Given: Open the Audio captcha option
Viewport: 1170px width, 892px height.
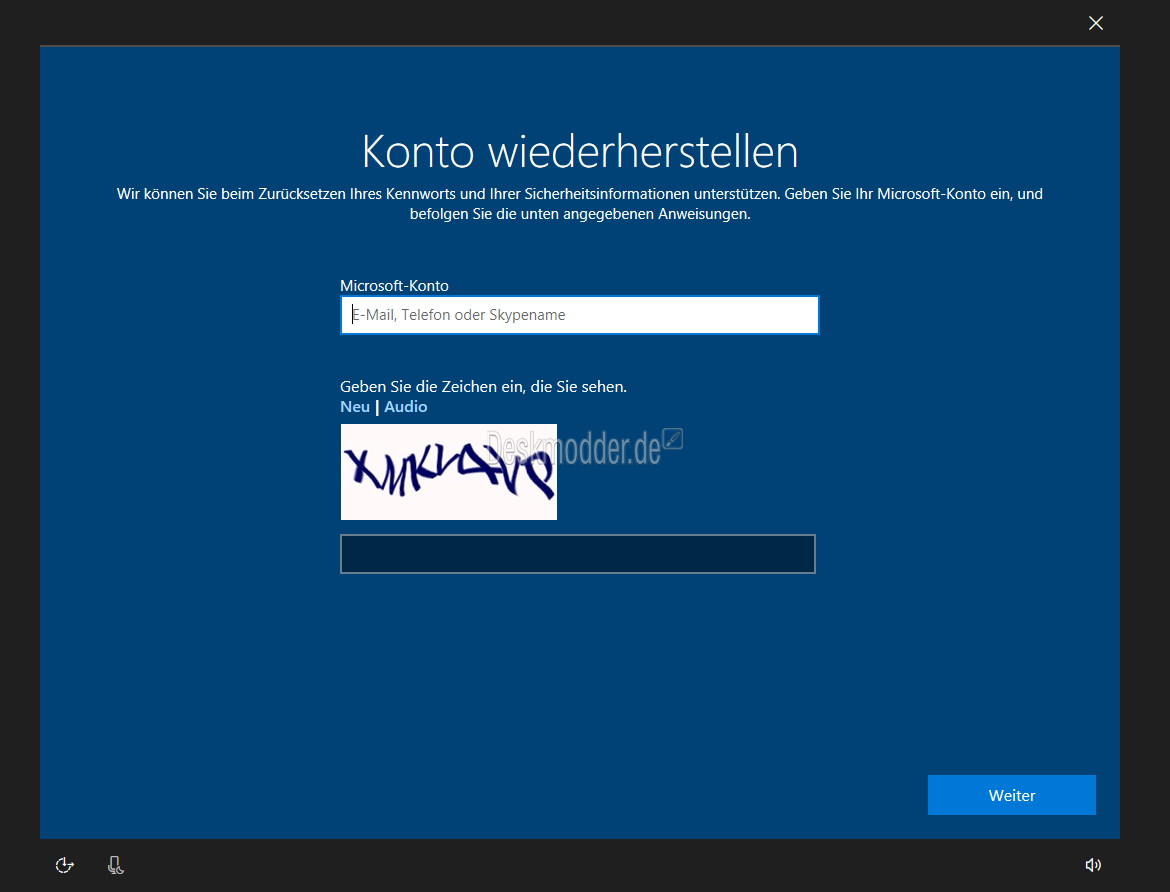Looking at the screenshot, I should point(405,407).
